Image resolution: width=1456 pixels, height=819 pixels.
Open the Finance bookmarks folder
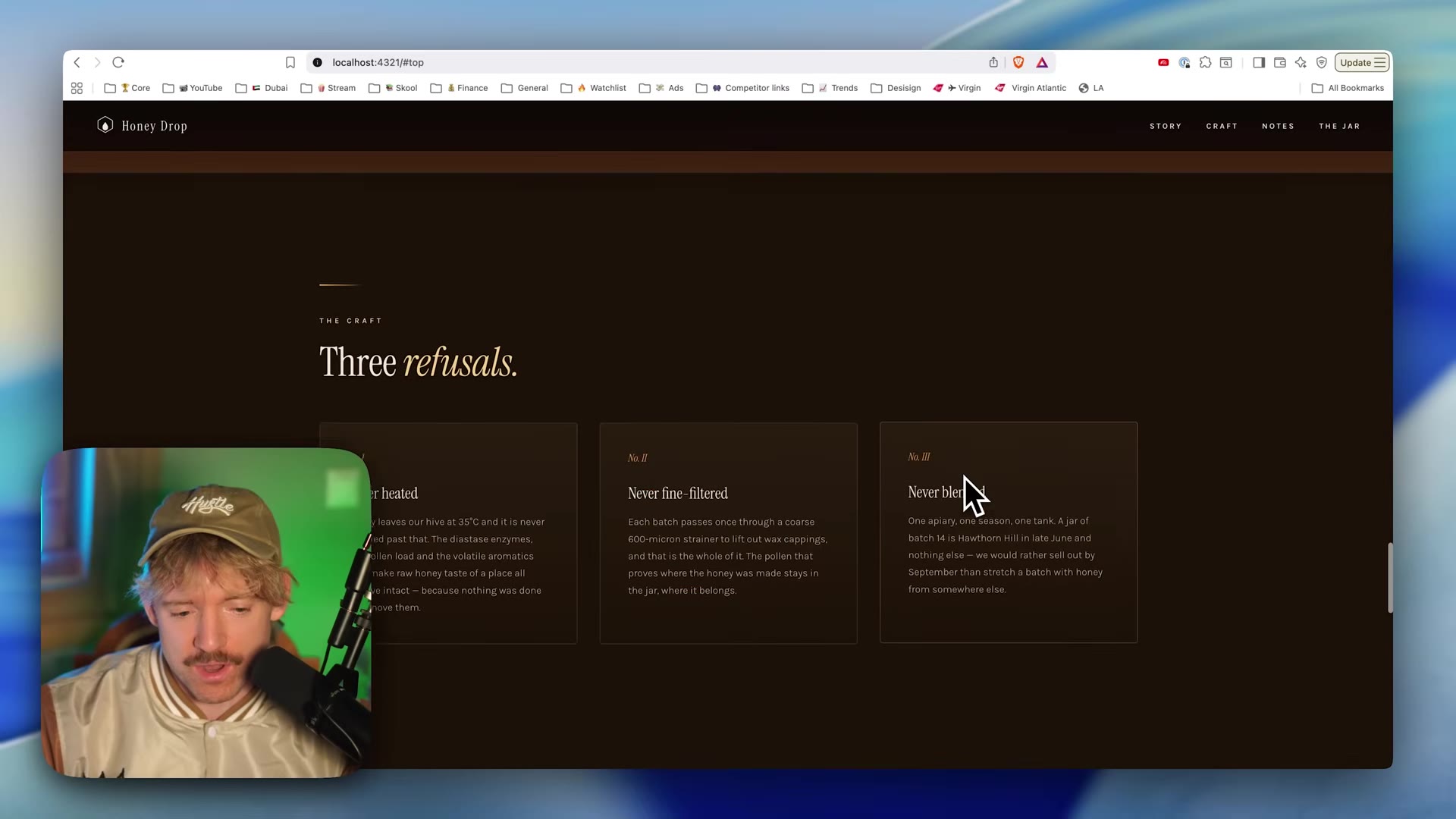[459, 88]
